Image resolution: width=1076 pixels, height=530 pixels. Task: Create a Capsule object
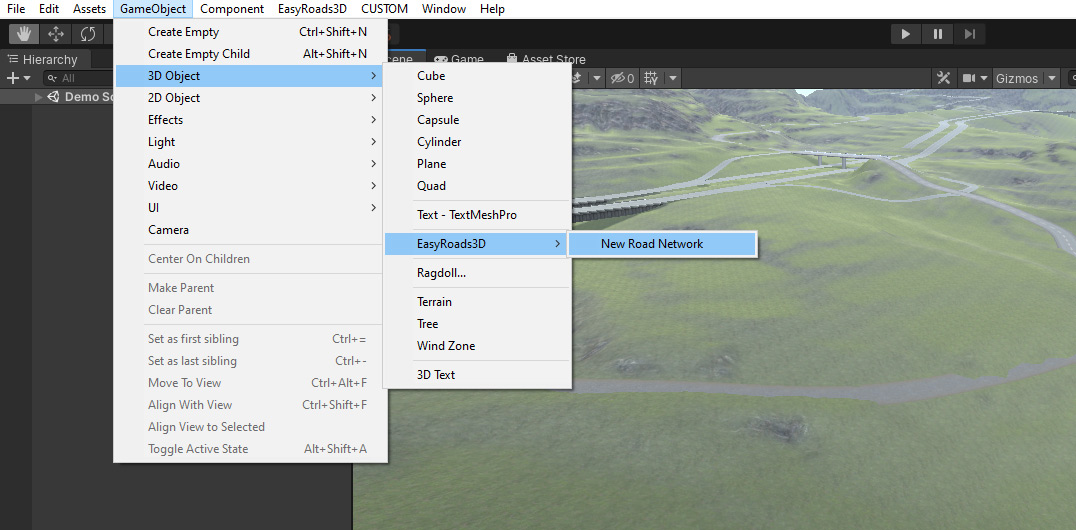coord(477,119)
